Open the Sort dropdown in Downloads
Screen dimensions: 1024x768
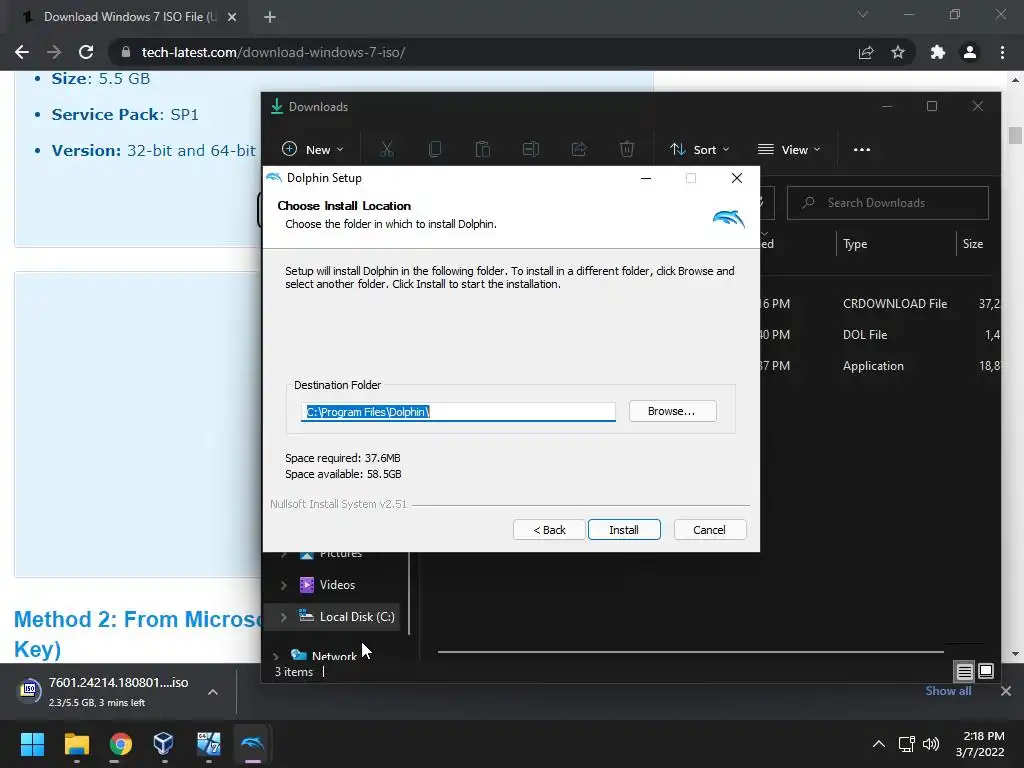click(699, 150)
